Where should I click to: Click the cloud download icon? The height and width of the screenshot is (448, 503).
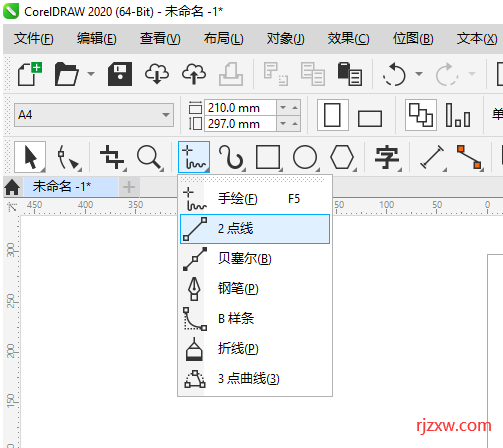pos(157,74)
